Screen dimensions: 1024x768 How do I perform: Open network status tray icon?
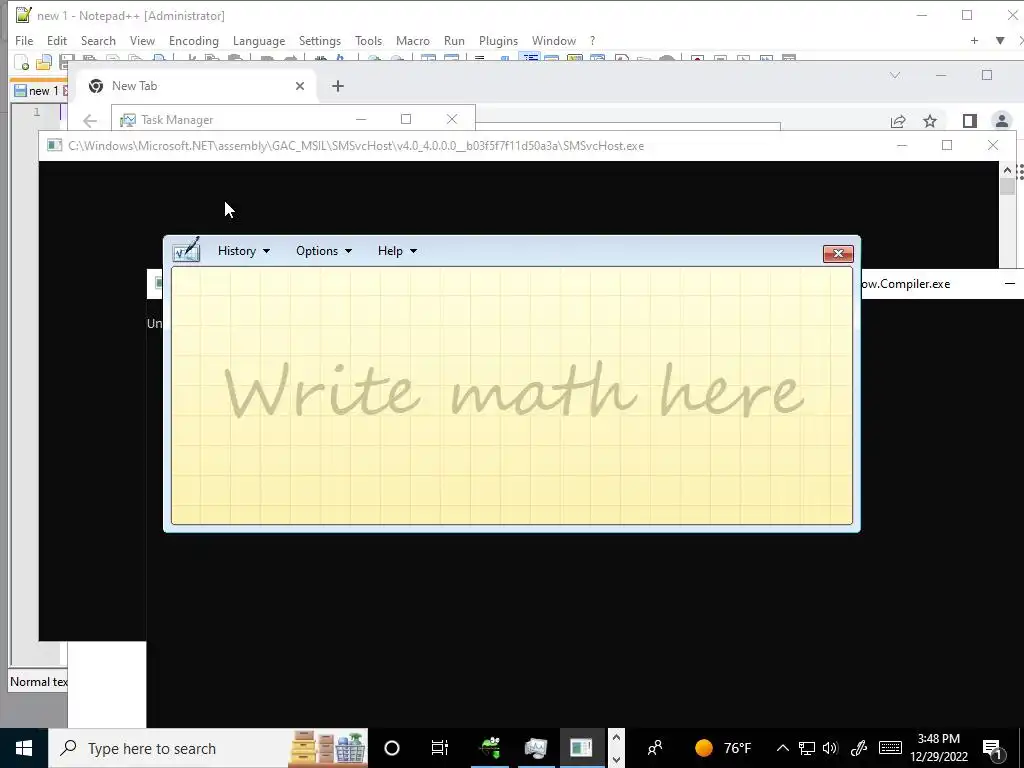807,748
